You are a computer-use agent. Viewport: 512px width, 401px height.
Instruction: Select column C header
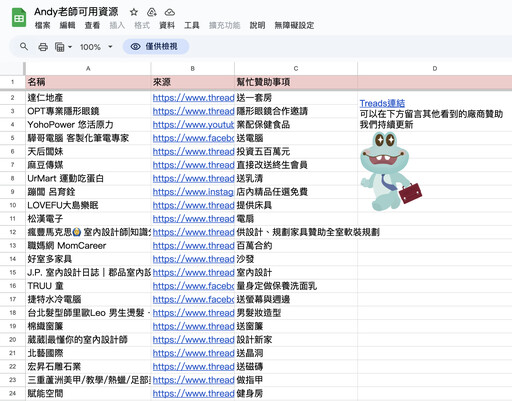[296, 68]
